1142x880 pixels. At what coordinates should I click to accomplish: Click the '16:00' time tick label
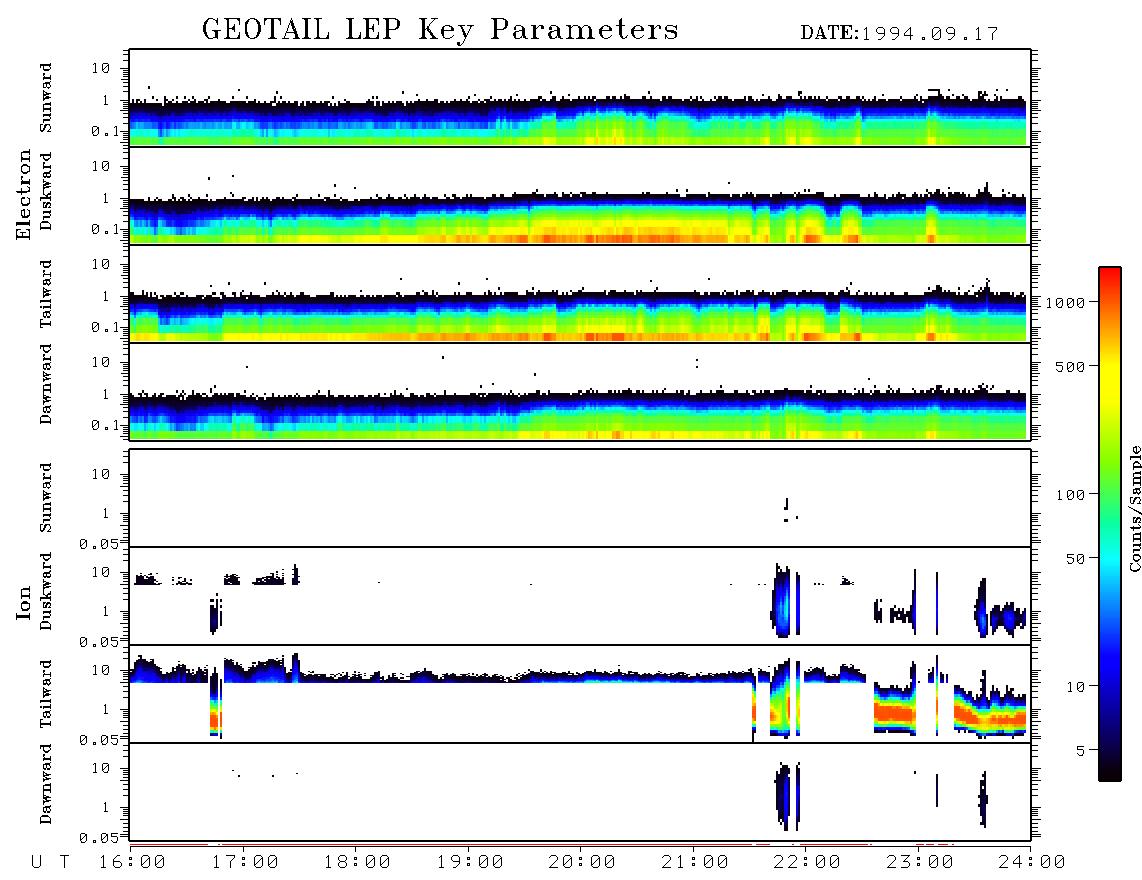pos(133,863)
